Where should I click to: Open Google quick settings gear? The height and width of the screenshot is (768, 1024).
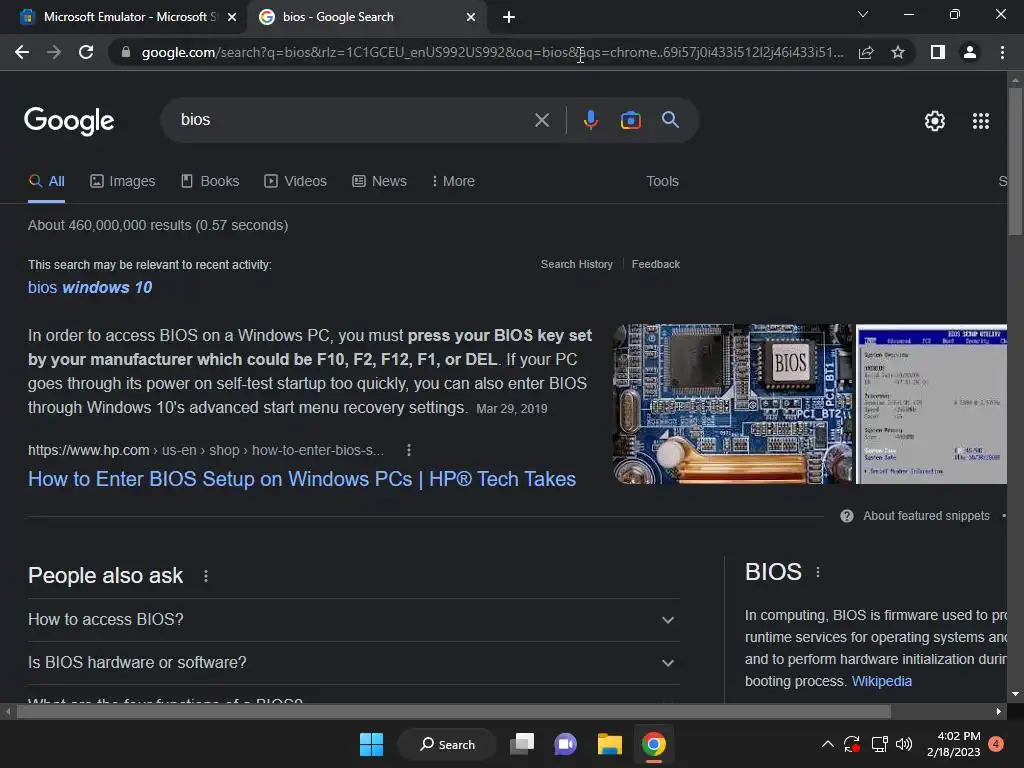(x=935, y=121)
